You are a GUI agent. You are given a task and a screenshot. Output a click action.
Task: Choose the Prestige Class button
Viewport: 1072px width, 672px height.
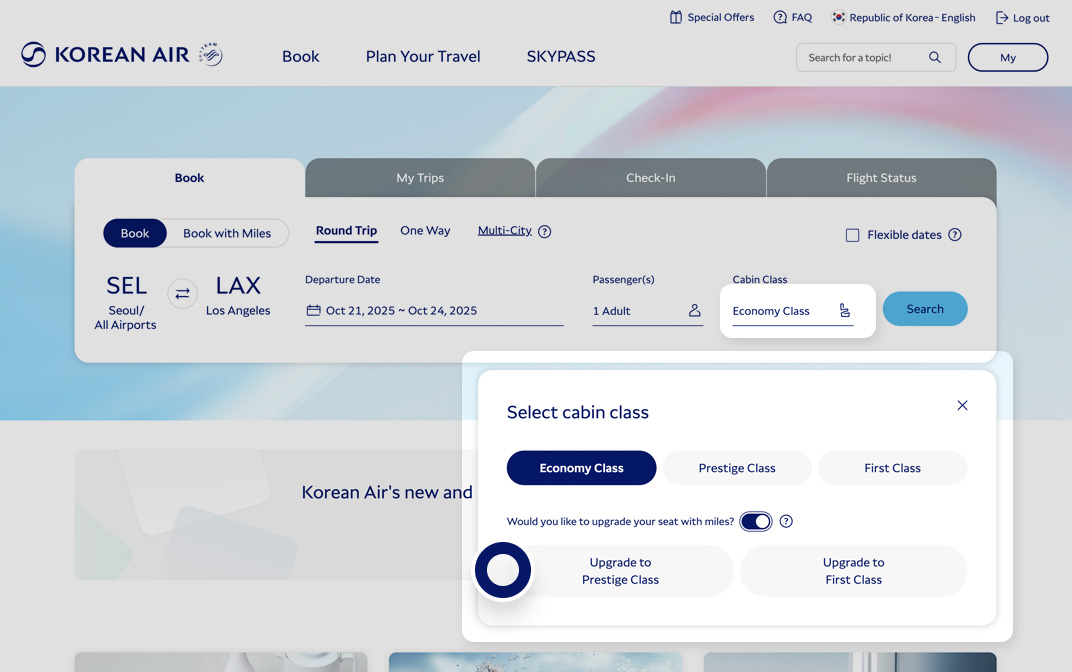(x=737, y=468)
